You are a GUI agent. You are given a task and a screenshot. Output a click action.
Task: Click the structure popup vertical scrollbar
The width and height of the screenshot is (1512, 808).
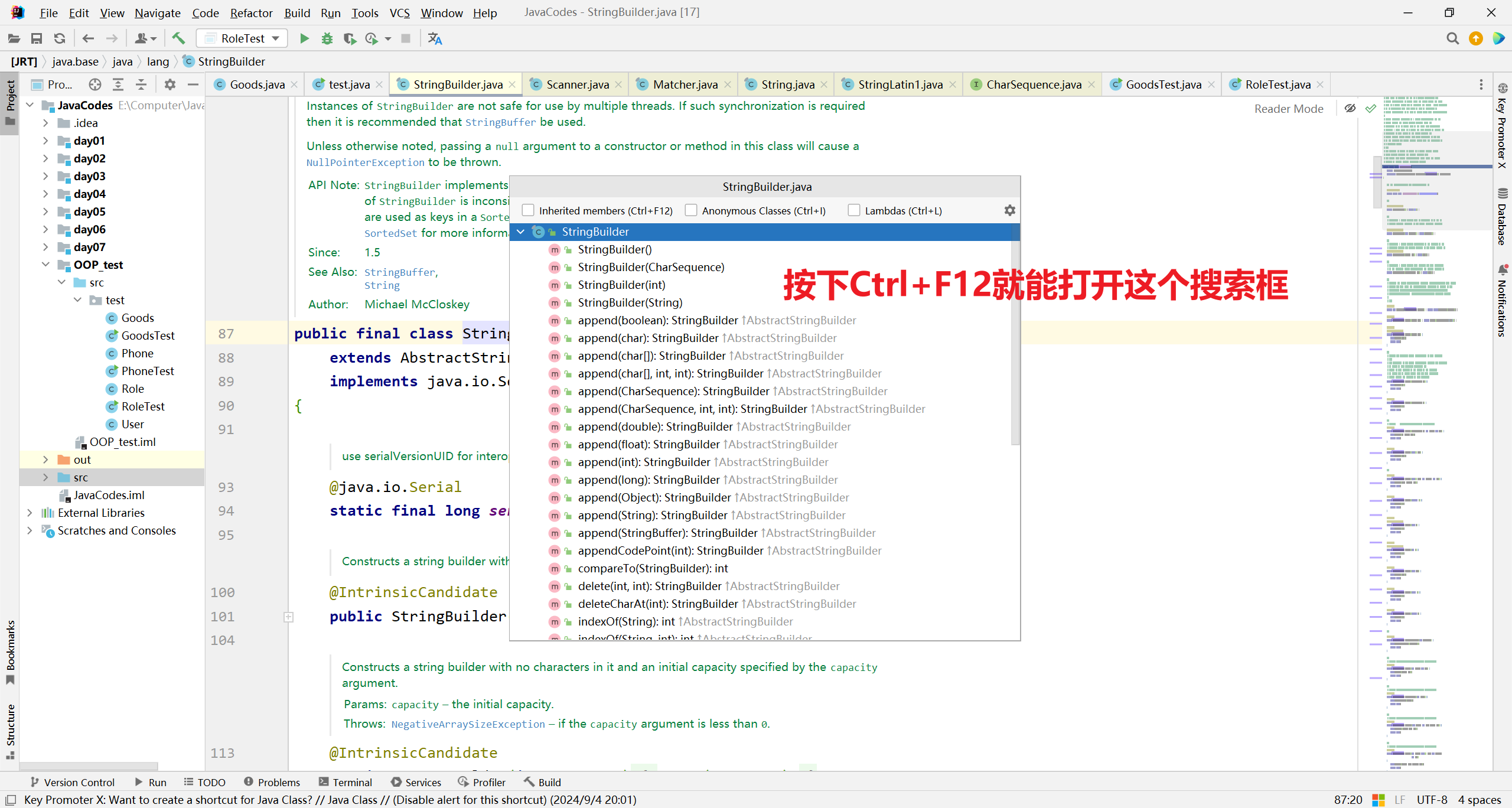click(1015, 343)
